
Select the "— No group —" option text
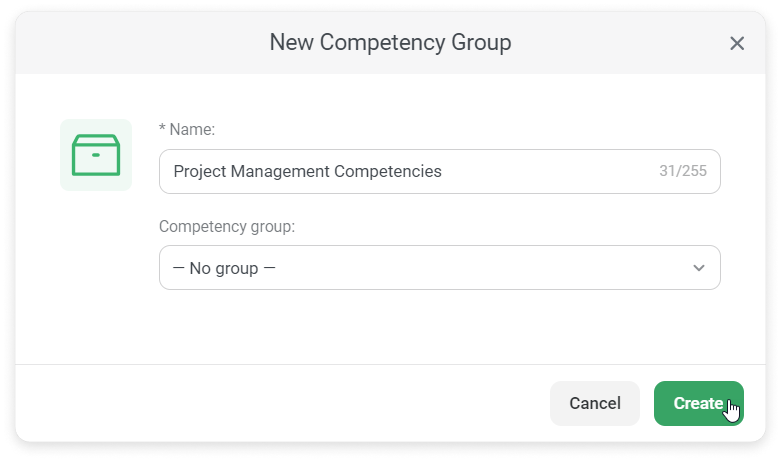pyautogui.click(x=224, y=268)
